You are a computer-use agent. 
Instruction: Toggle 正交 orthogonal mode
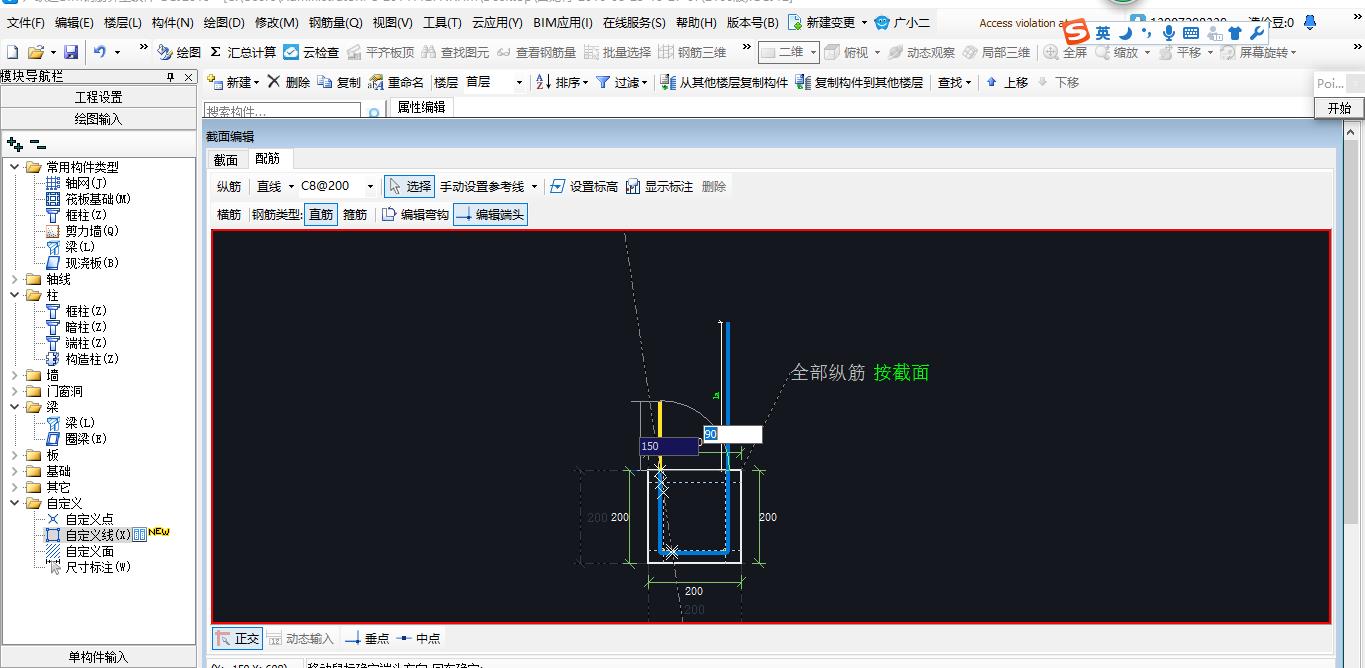(238, 638)
